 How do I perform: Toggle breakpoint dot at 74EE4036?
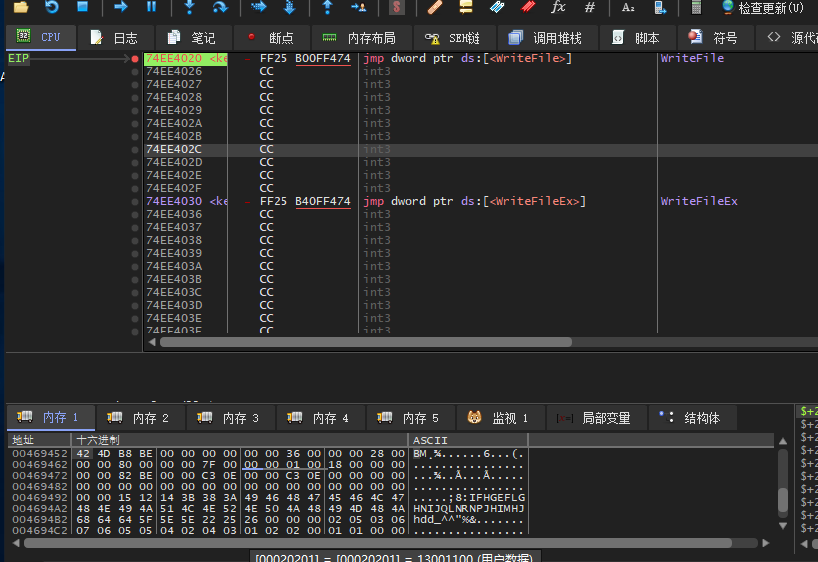point(135,215)
